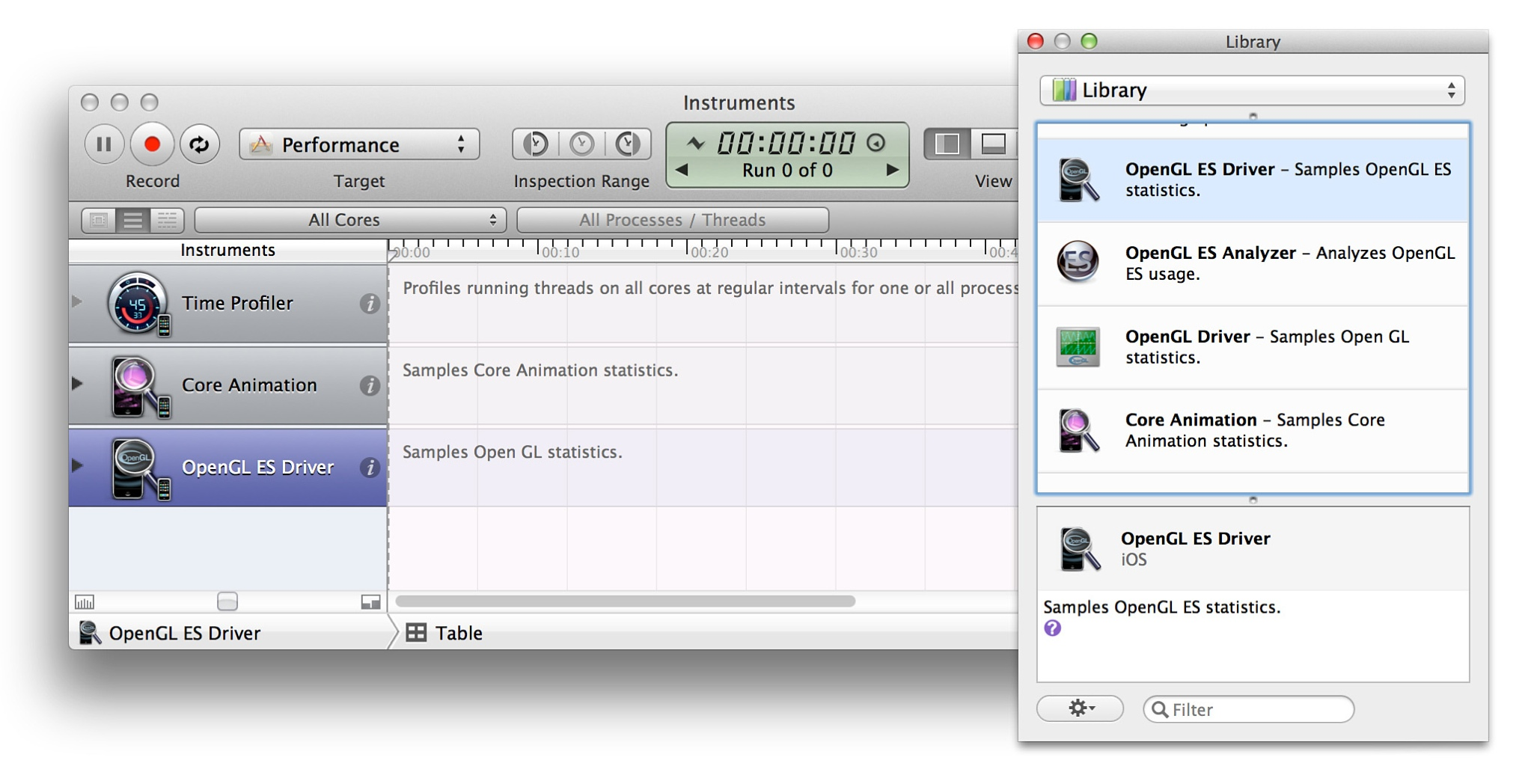Click OpenGL Driver green graph icon
This screenshot has width=1528, height=784.
pos(1078,346)
